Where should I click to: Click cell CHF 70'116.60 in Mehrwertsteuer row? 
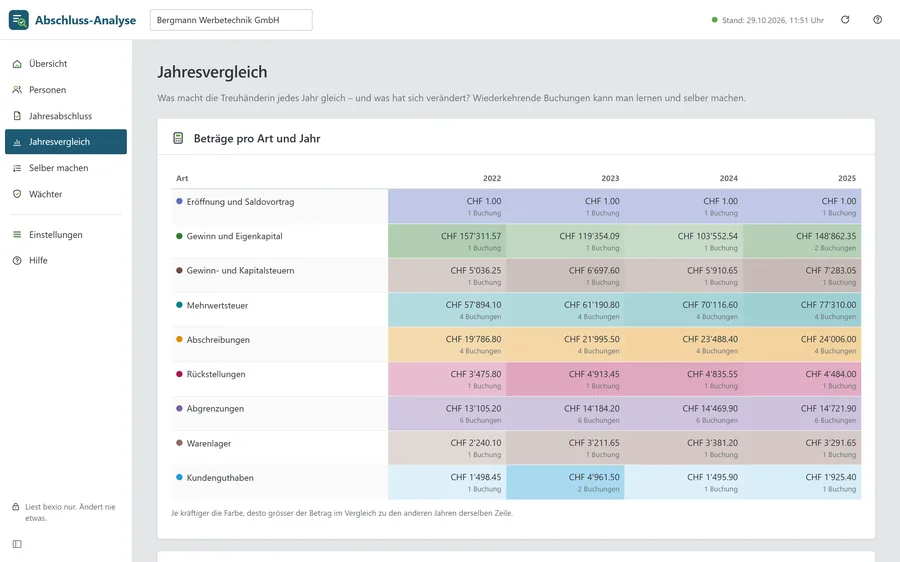coord(684,310)
